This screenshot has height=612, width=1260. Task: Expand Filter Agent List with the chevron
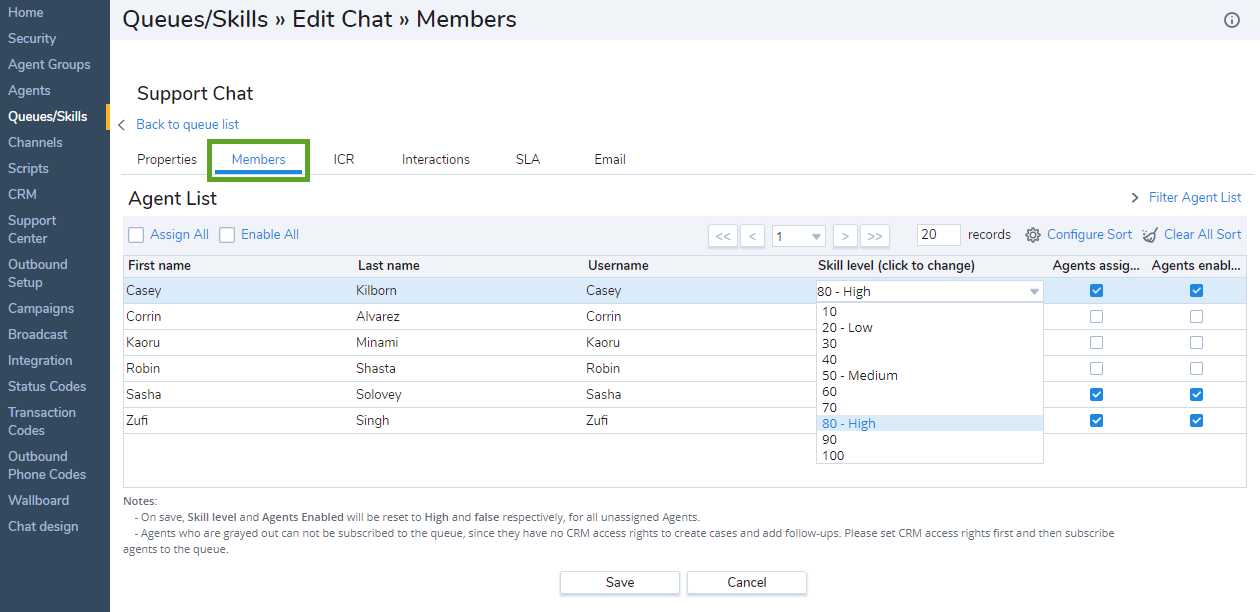pos(1135,198)
